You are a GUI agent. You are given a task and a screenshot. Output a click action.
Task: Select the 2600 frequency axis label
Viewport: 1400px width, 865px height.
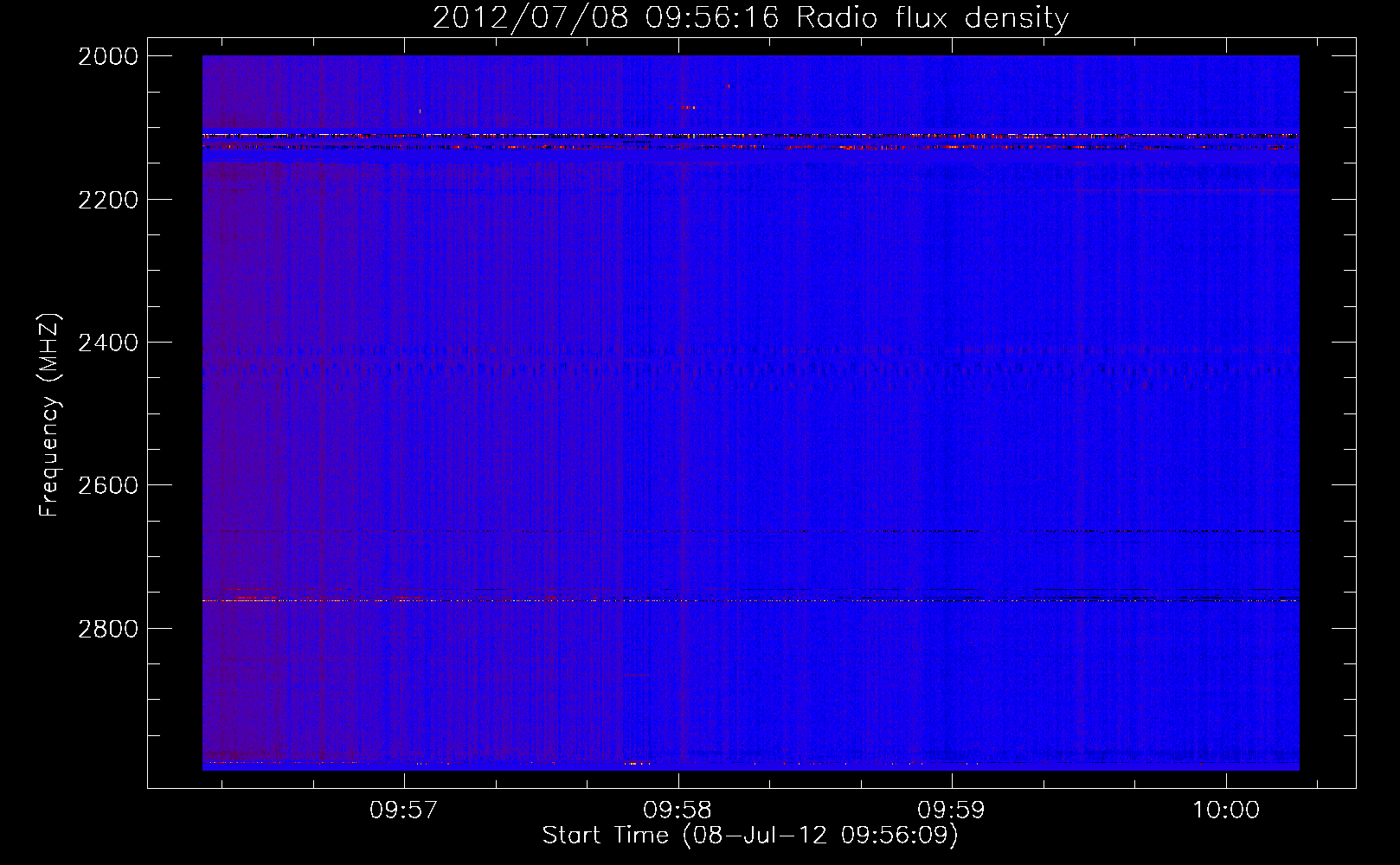click(108, 485)
